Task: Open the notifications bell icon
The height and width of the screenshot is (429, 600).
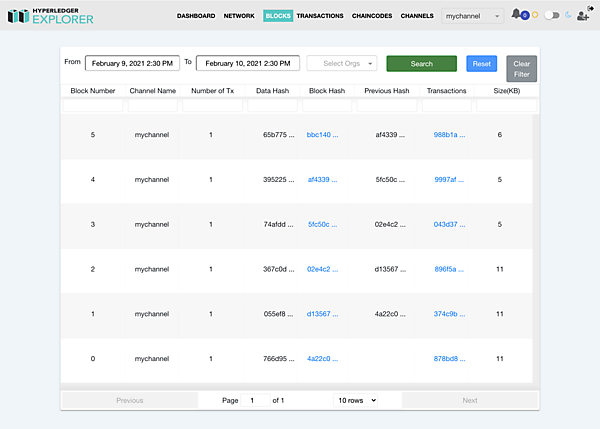Action: 516,15
